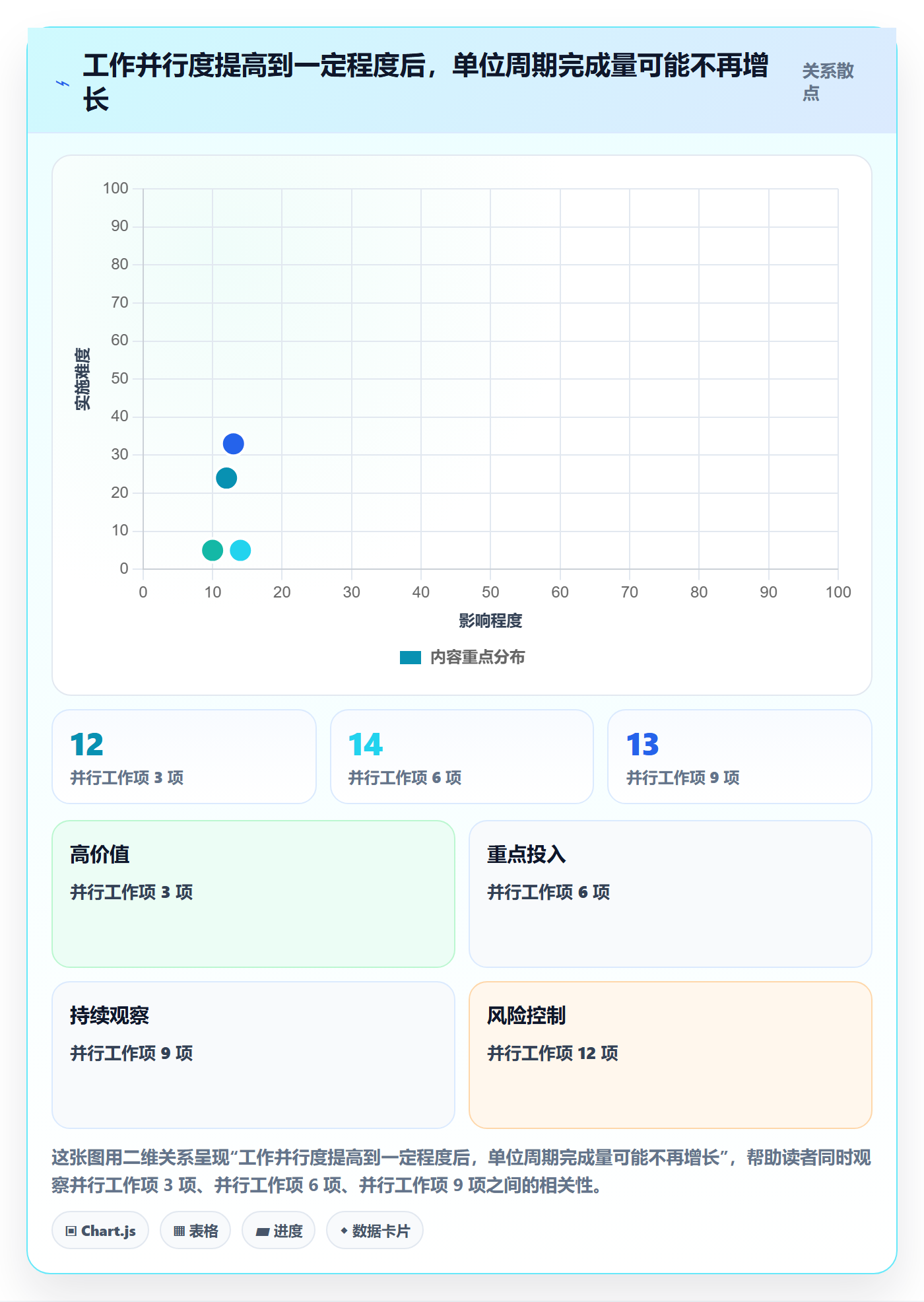This screenshot has width=924, height=1302.
Task: Click the 数据卡片 tag chip
Action: pos(375,1231)
